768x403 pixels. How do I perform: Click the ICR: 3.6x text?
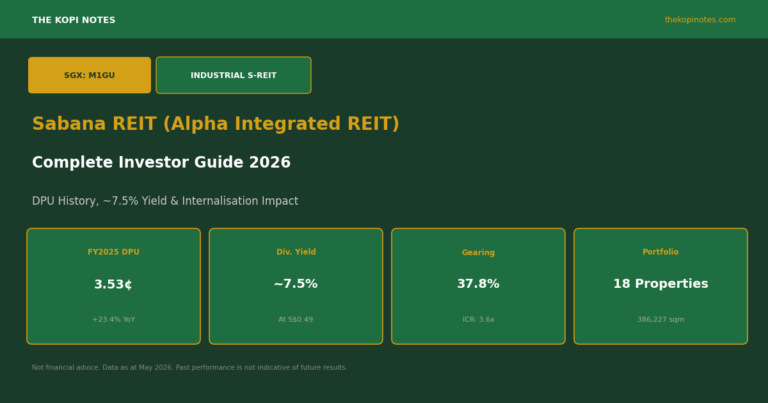pyautogui.click(x=478, y=319)
